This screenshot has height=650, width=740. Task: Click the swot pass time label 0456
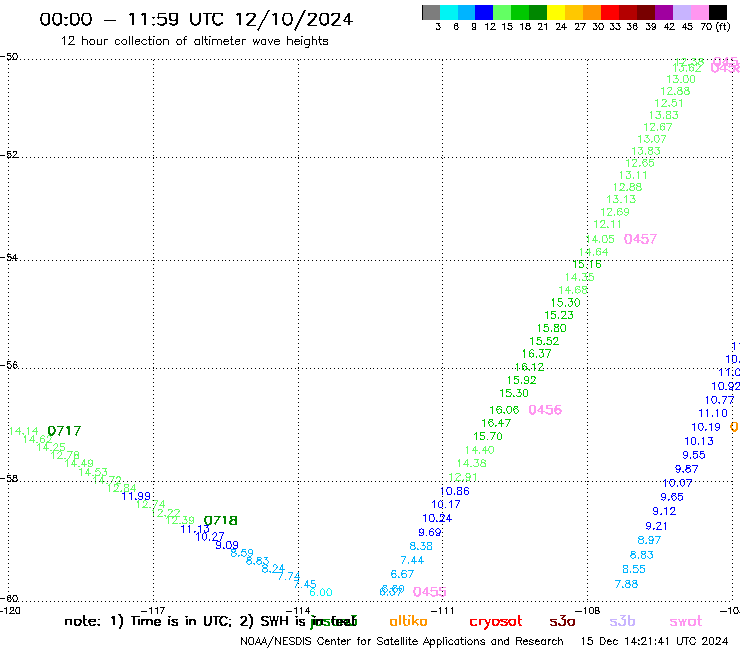(x=545, y=410)
